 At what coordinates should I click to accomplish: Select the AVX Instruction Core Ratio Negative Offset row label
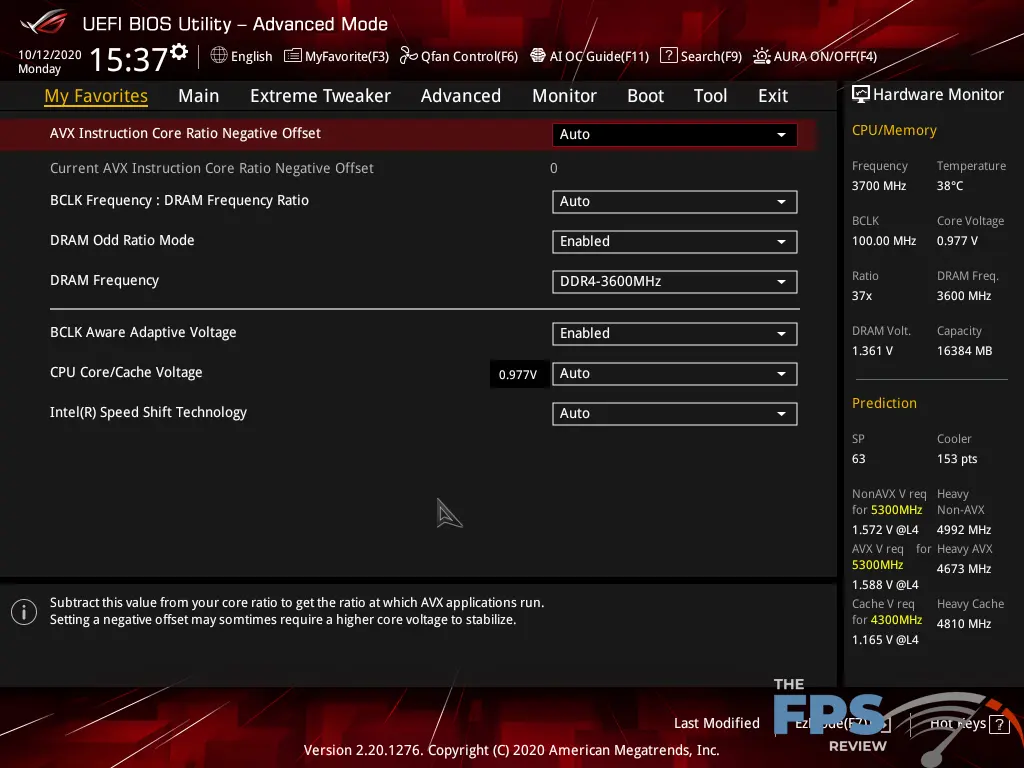(185, 133)
